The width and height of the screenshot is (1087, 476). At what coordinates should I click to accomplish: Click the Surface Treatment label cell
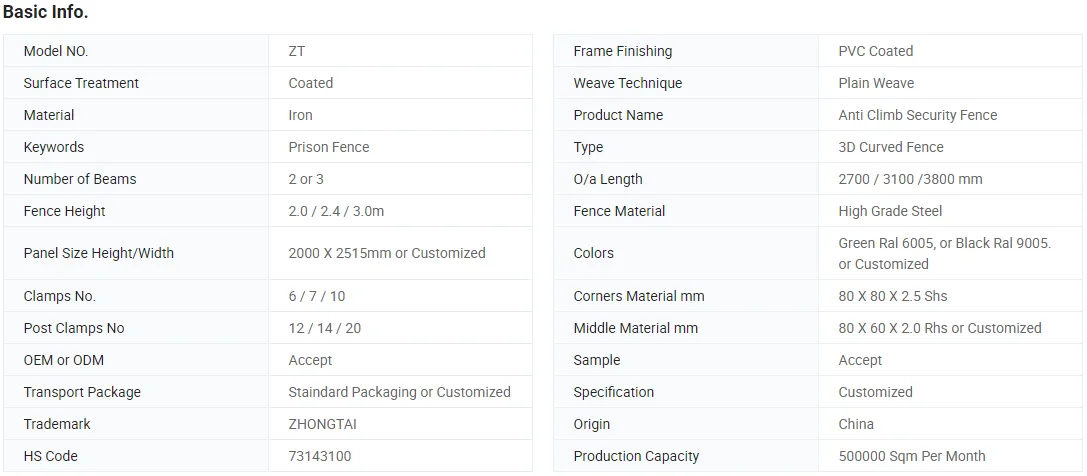pos(81,83)
